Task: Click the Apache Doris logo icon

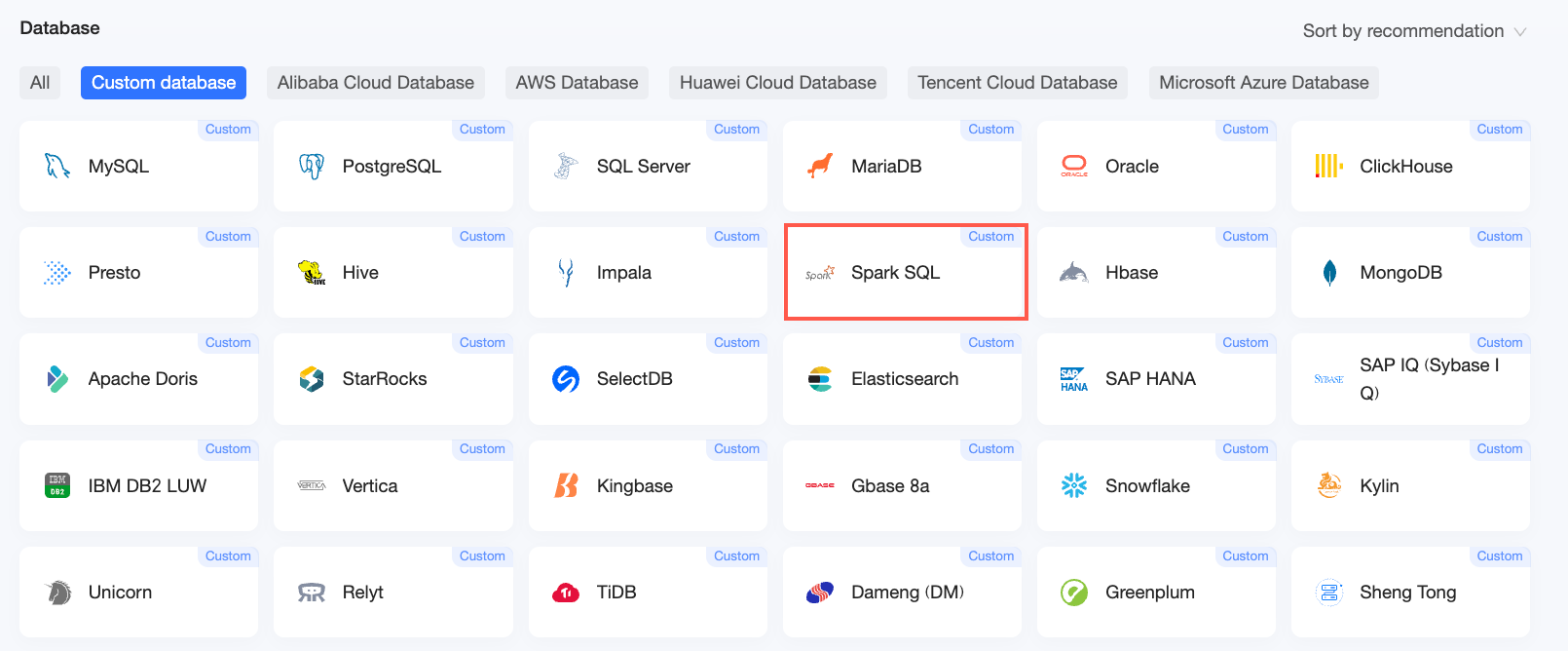Action: click(57, 379)
